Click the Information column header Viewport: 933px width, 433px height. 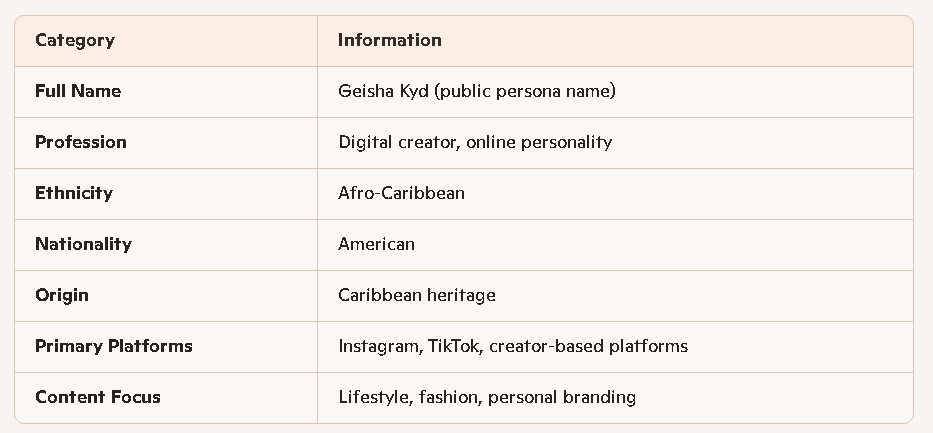click(389, 41)
